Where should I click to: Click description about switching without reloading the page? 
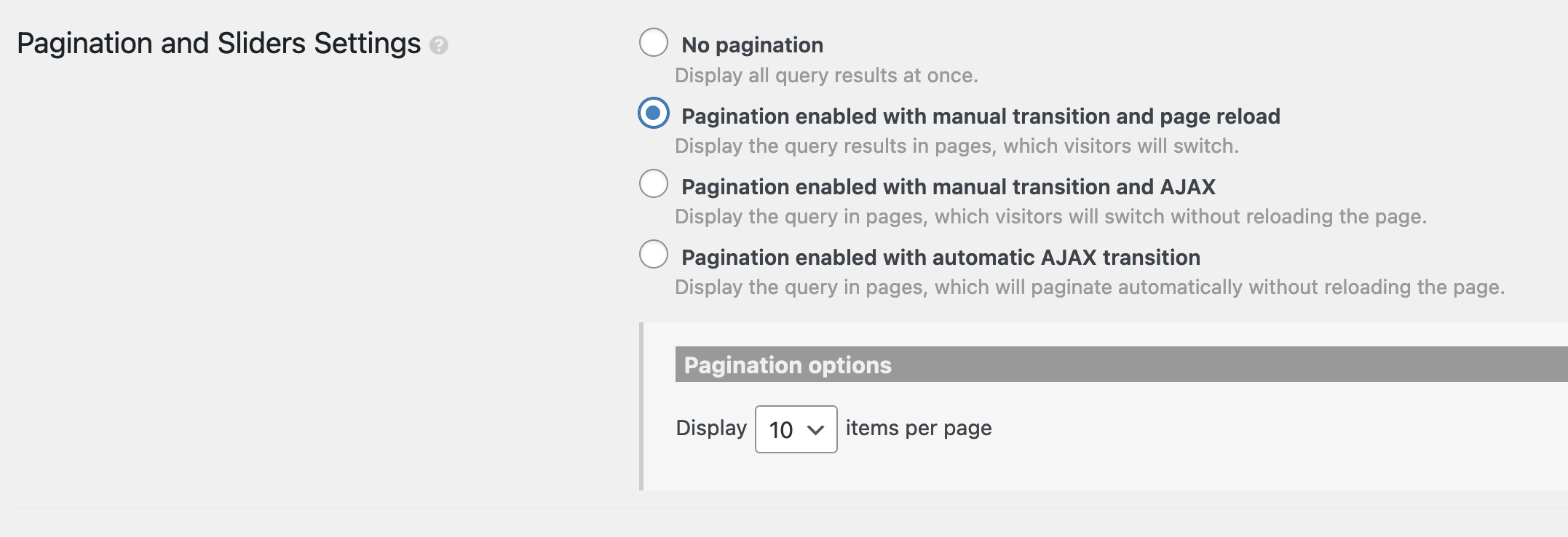[x=1050, y=217]
